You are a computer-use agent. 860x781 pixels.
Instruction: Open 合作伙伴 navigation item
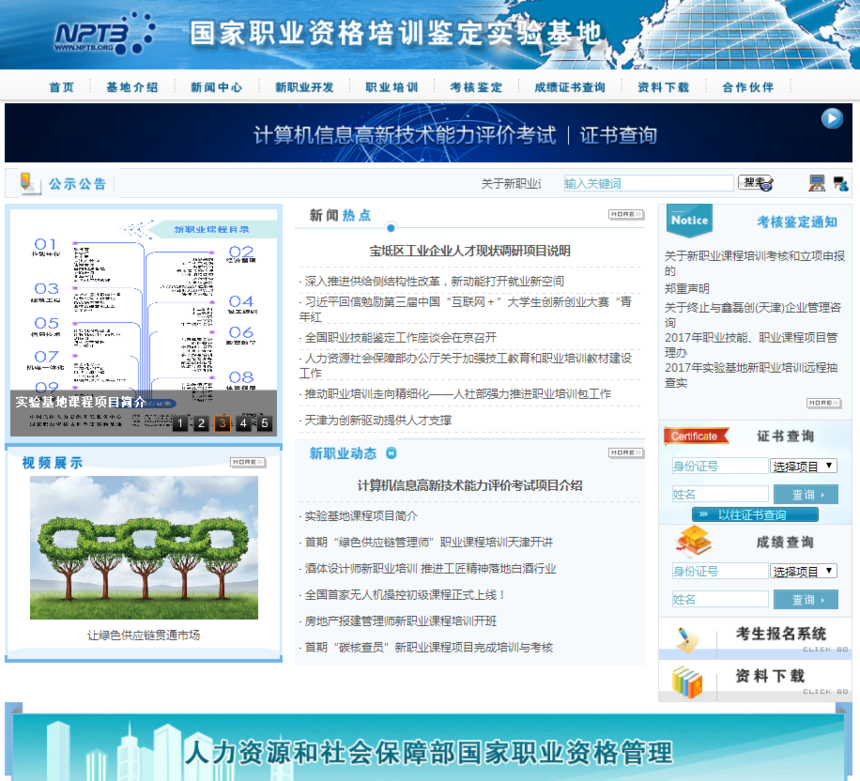(748, 87)
